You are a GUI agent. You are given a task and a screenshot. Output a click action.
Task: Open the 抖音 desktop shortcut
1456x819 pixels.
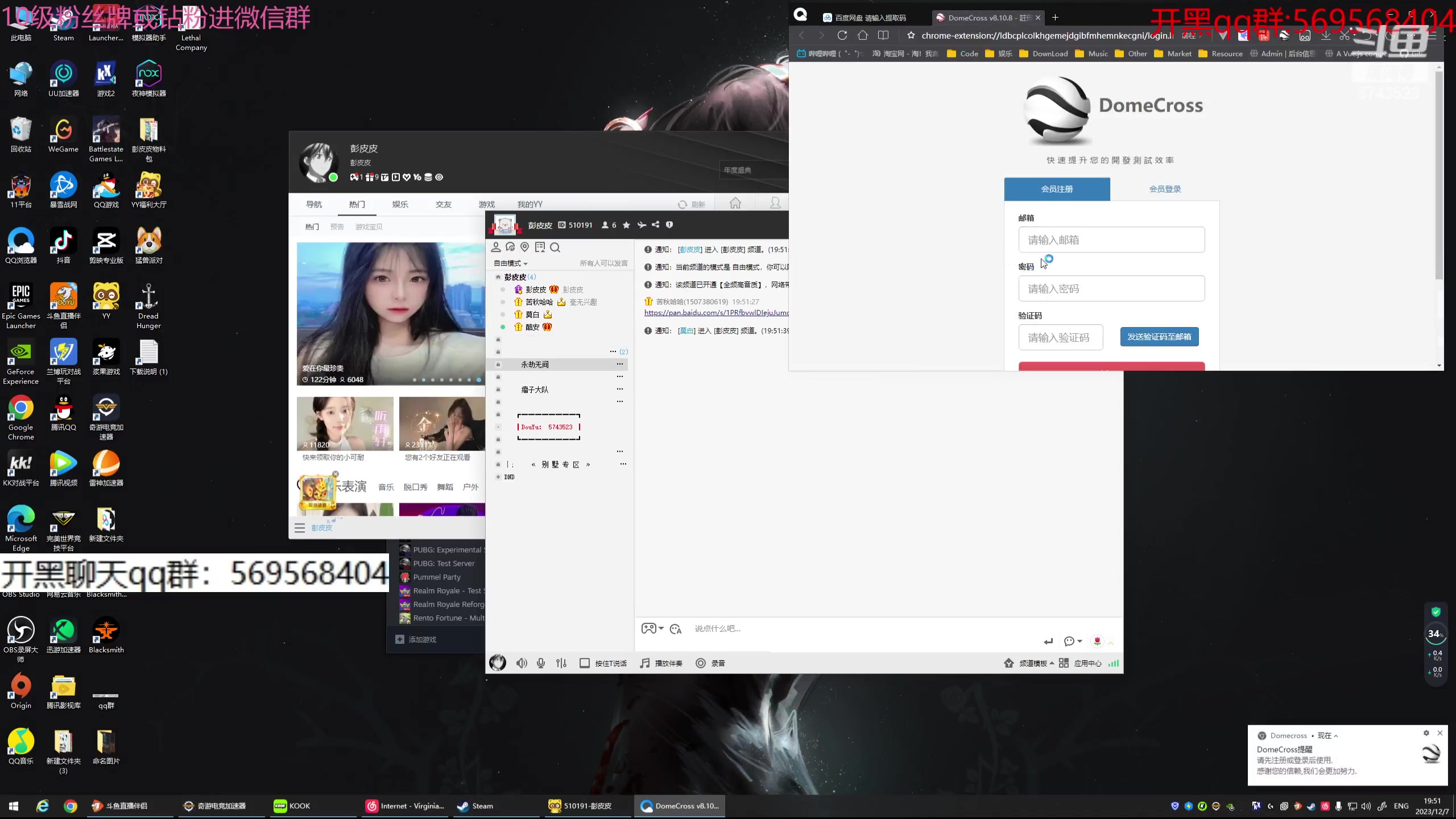[64, 246]
